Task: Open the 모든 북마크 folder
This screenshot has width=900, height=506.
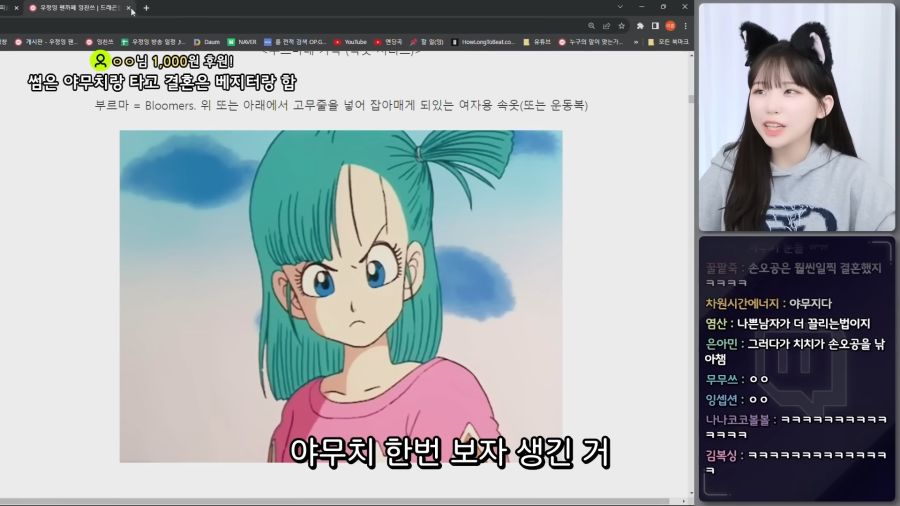Action: coord(670,42)
